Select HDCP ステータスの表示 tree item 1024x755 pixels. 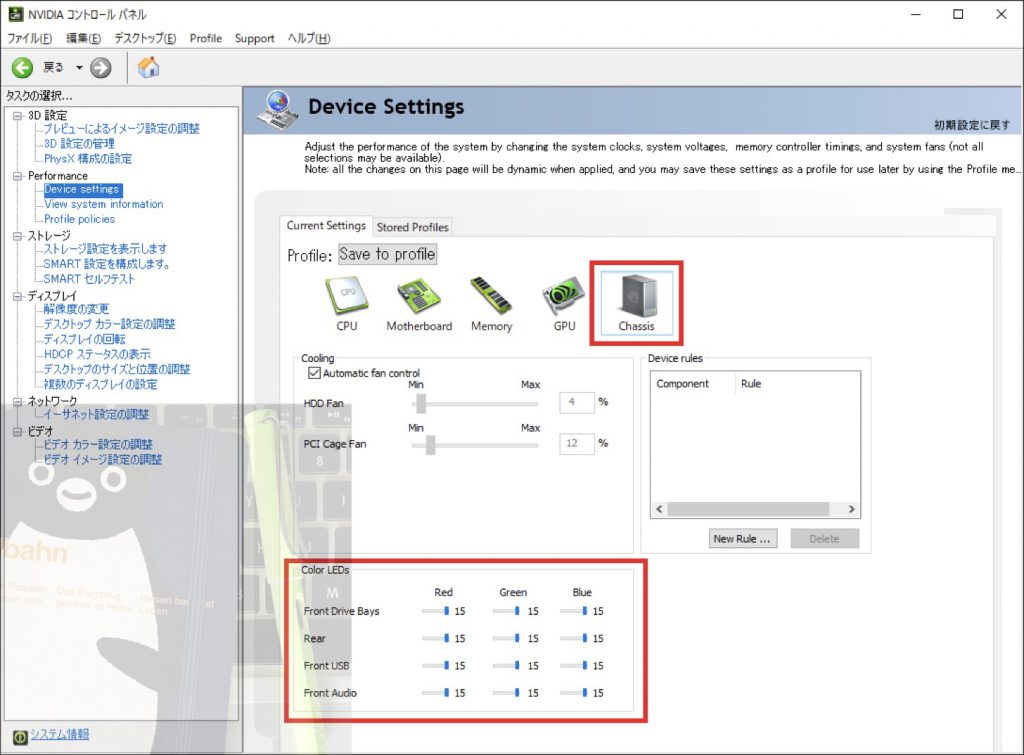coord(97,354)
